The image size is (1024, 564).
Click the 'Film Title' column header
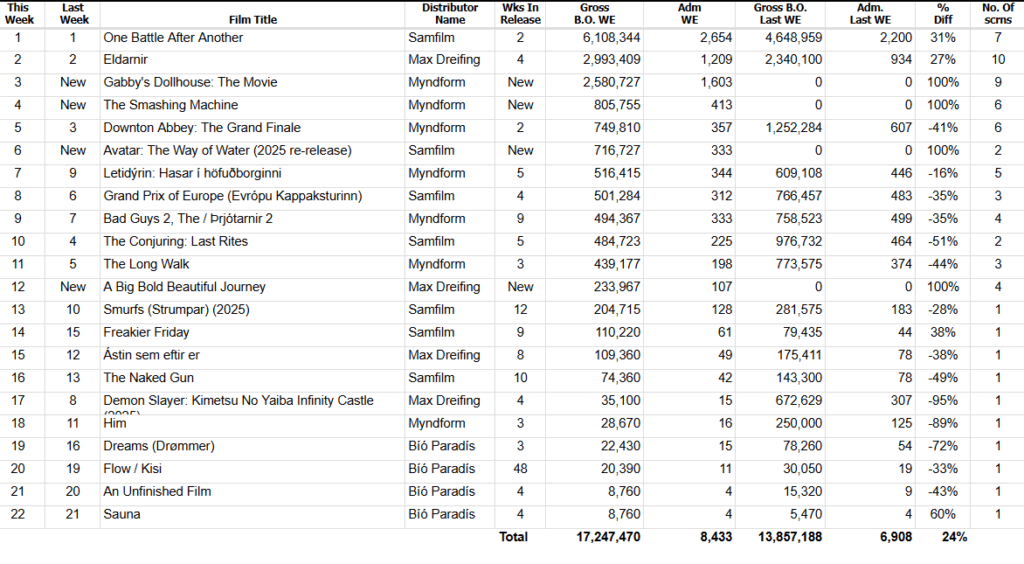click(250, 19)
